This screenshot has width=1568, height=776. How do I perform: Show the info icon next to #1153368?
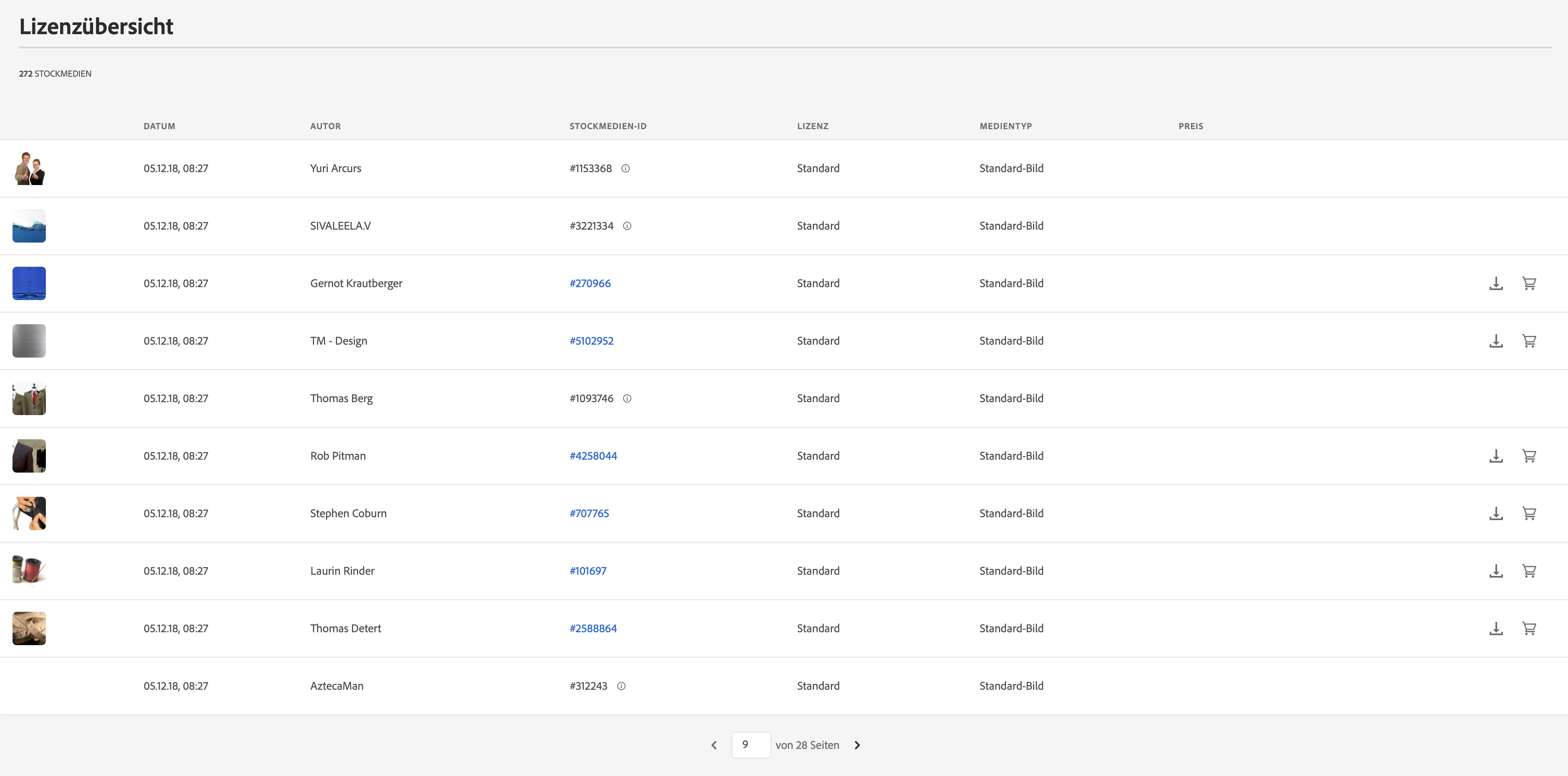click(625, 168)
